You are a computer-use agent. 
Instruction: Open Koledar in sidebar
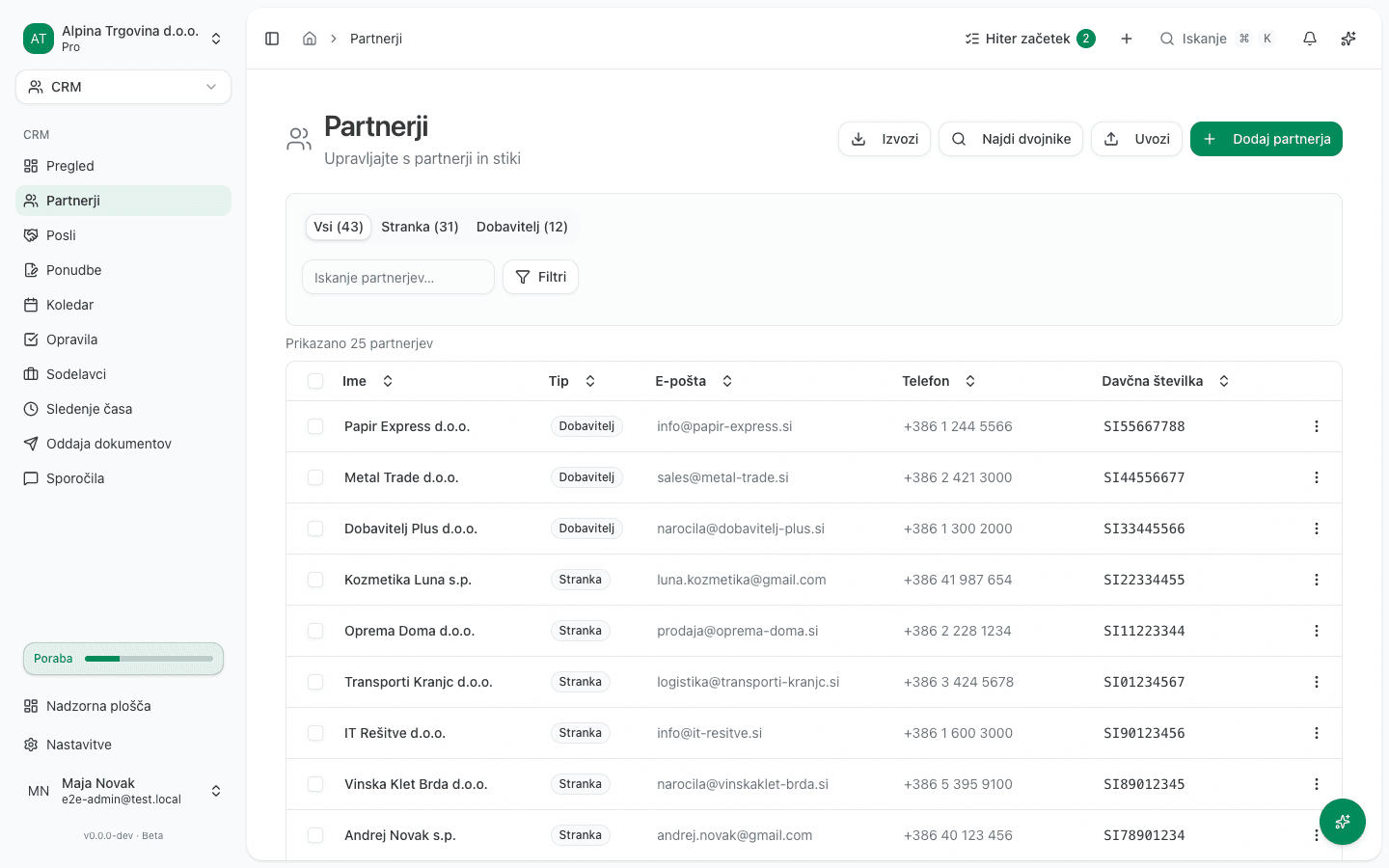(123, 305)
